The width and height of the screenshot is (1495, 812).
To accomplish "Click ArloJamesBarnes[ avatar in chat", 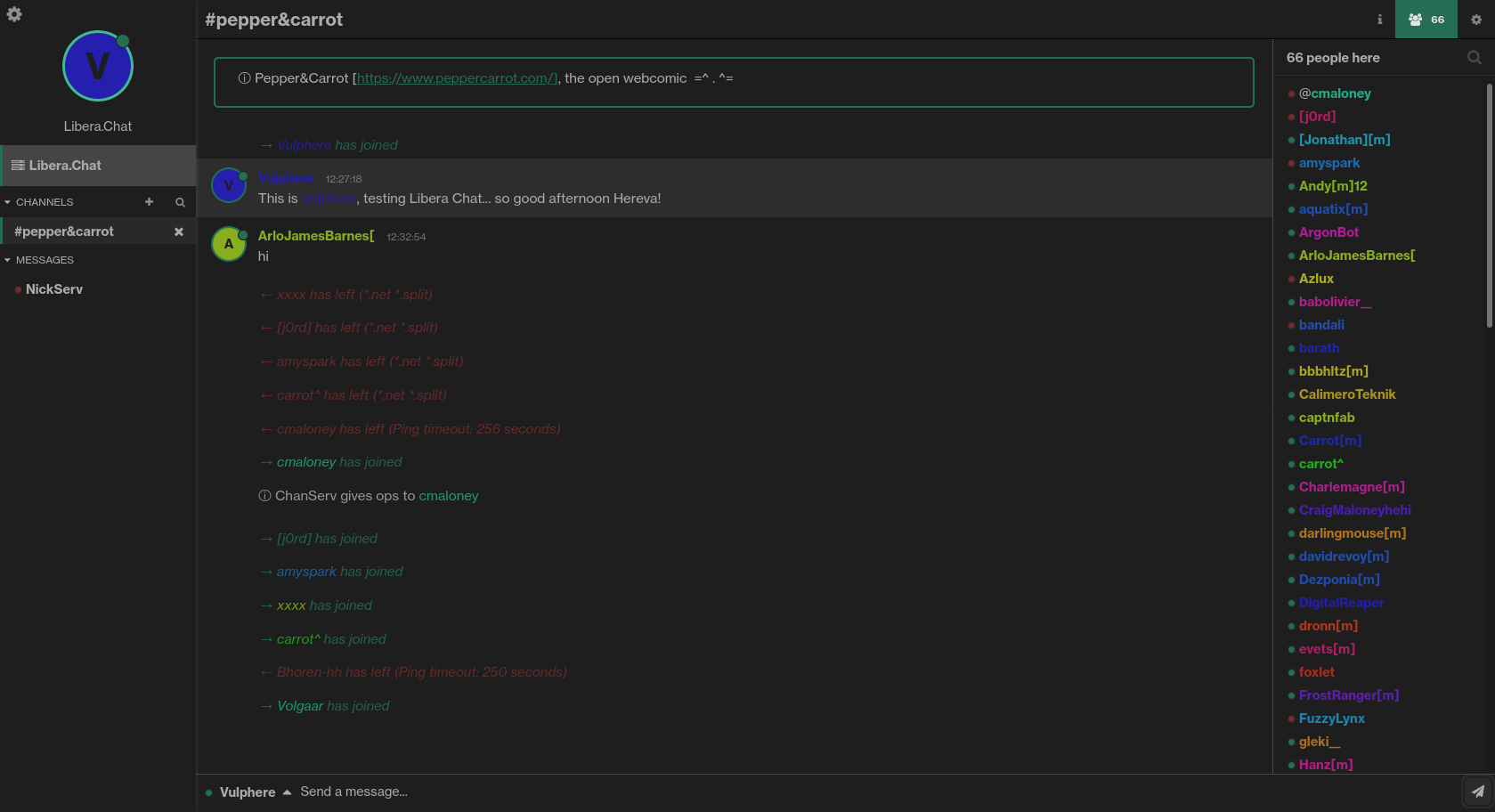I will (229, 244).
